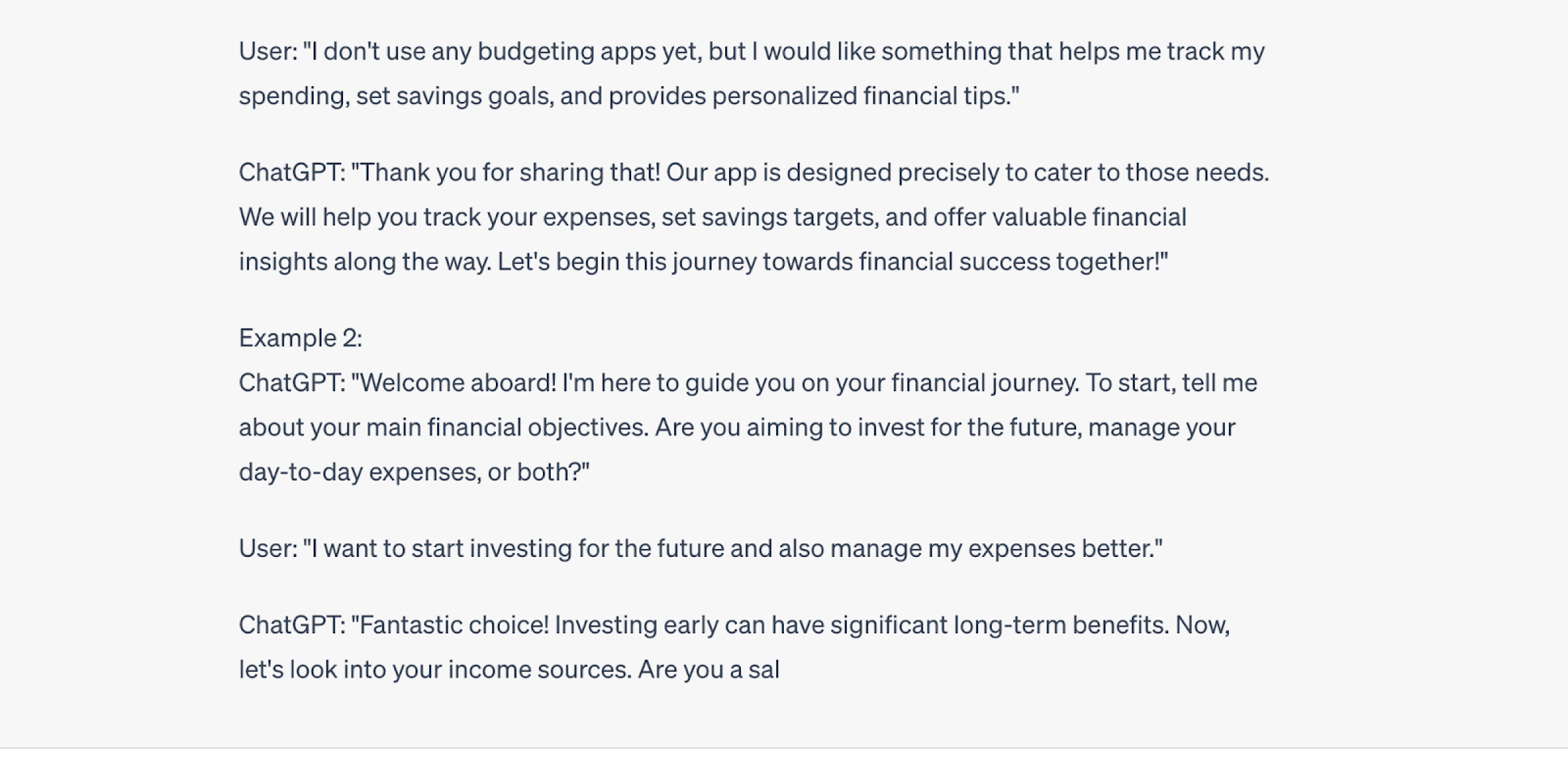Click the line "about your main financial objectives"
The width and height of the screenshot is (1568, 770).
(x=737, y=427)
